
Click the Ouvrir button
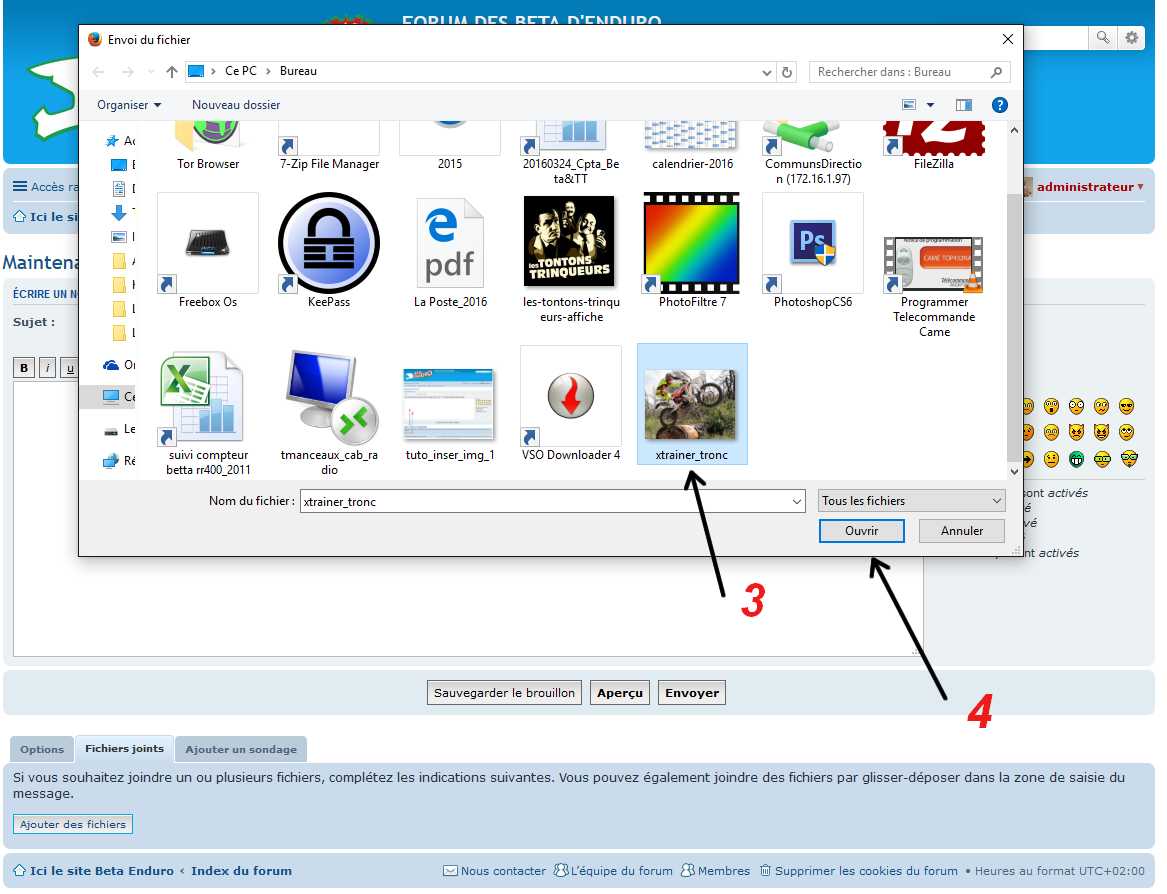coord(861,531)
